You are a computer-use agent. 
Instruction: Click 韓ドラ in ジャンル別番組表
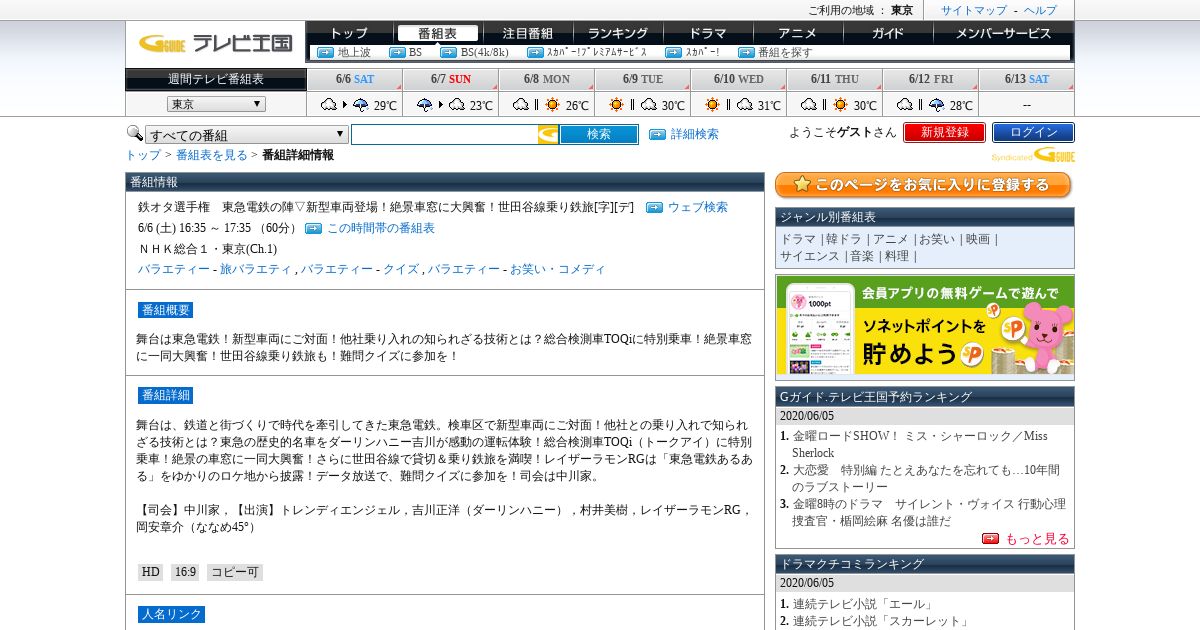point(844,239)
